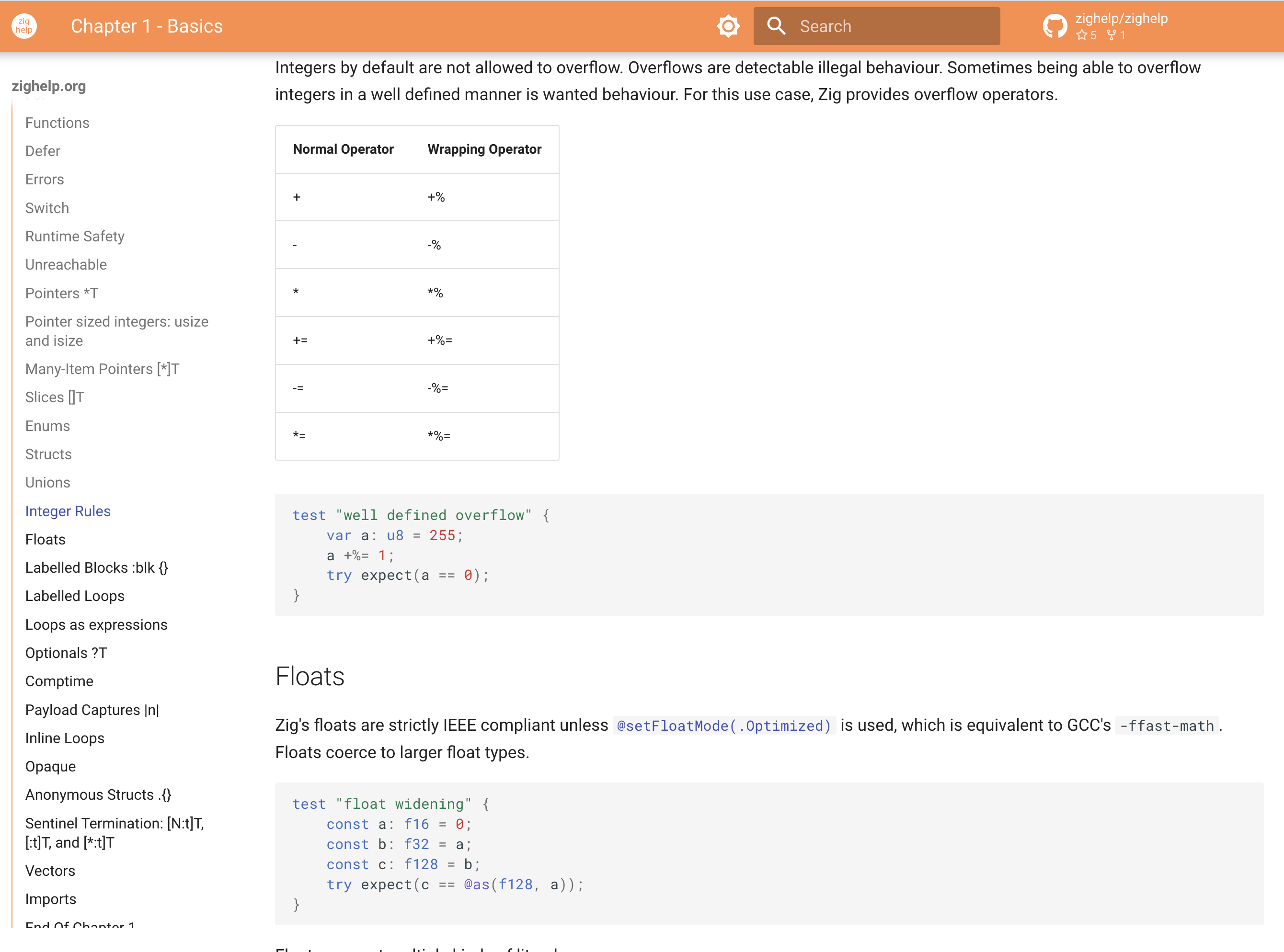Jump to Defer section
The height and width of the screenshot is (952, 1284).
[x=43, y=151]
